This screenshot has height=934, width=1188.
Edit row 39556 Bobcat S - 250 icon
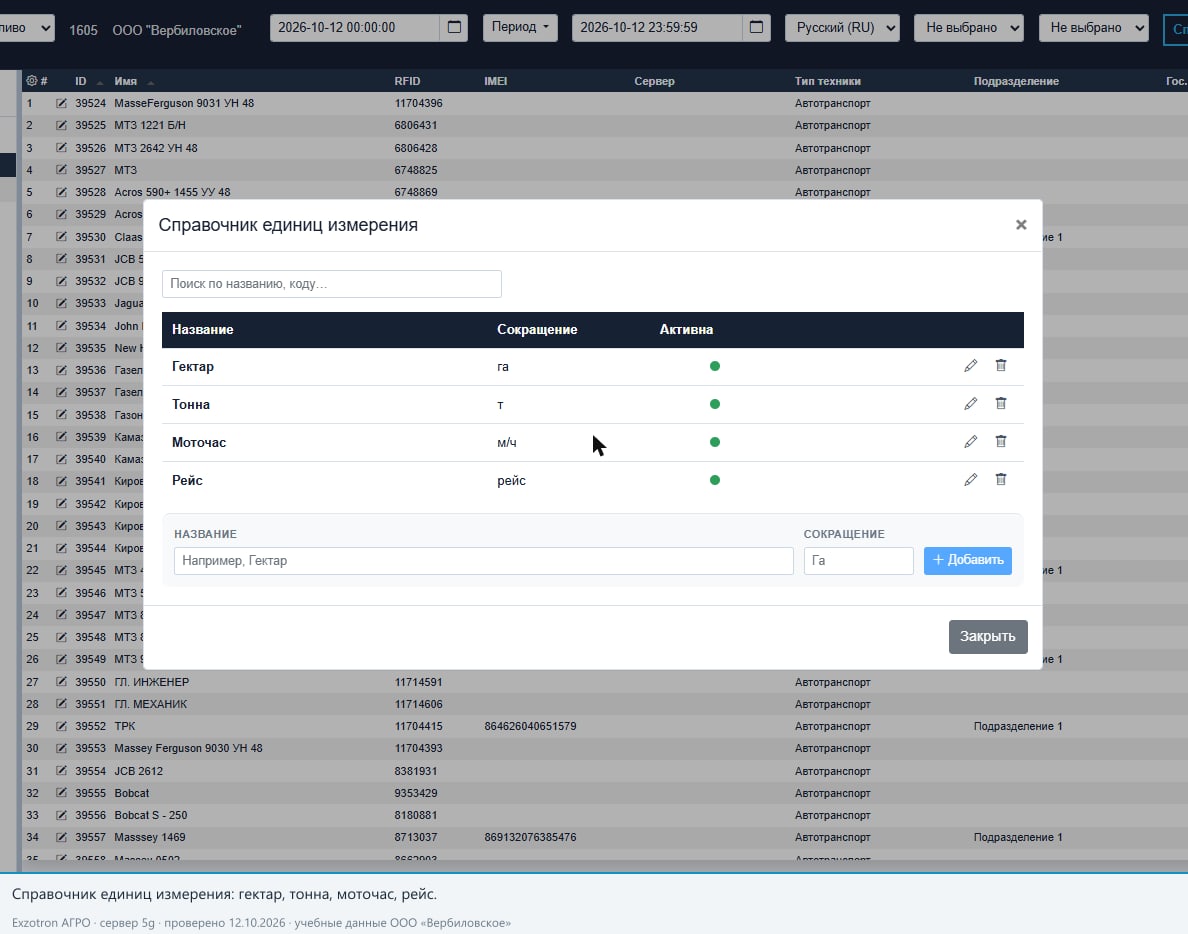(x=61, y=815)
